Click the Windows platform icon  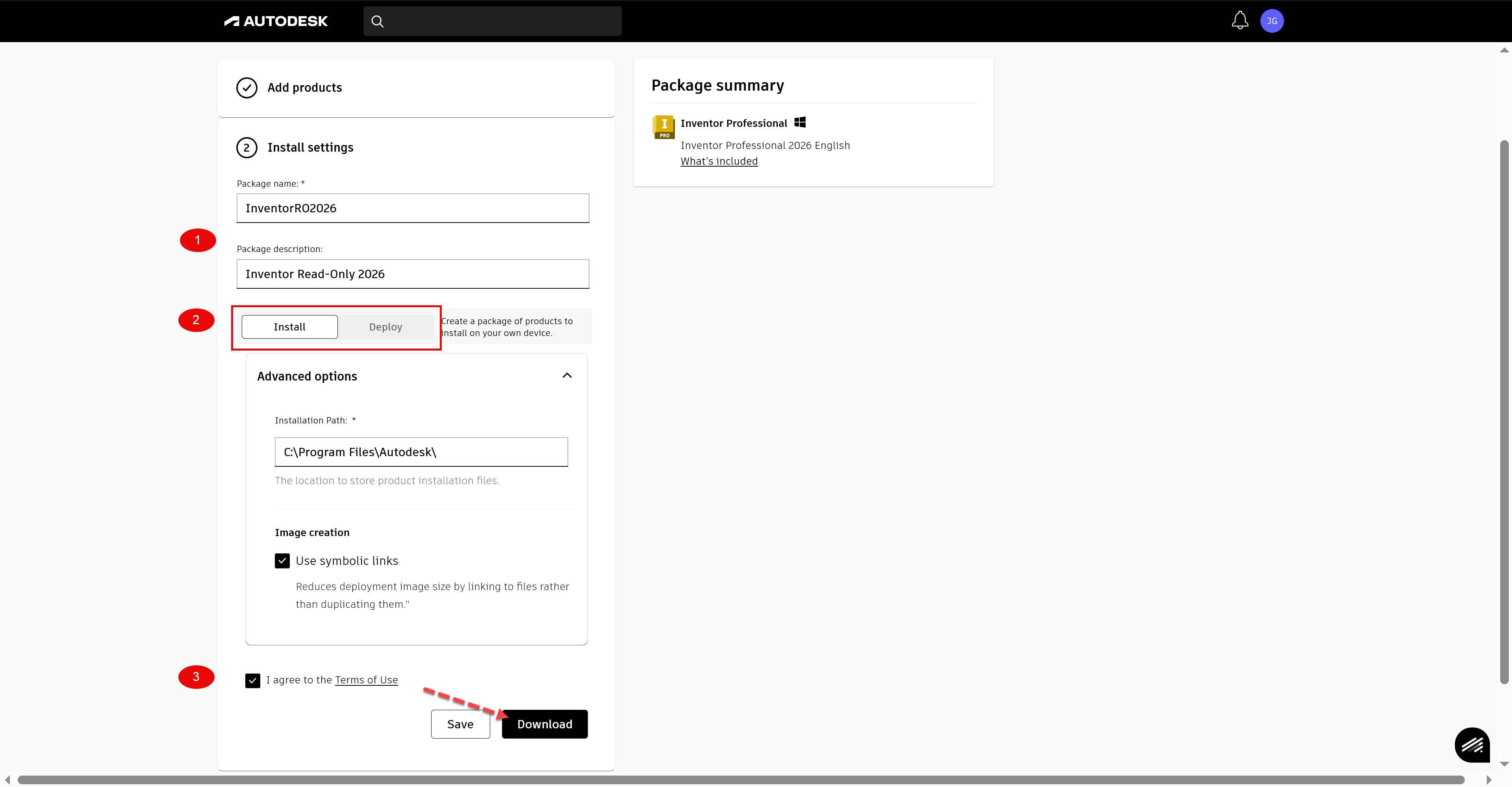799,122
